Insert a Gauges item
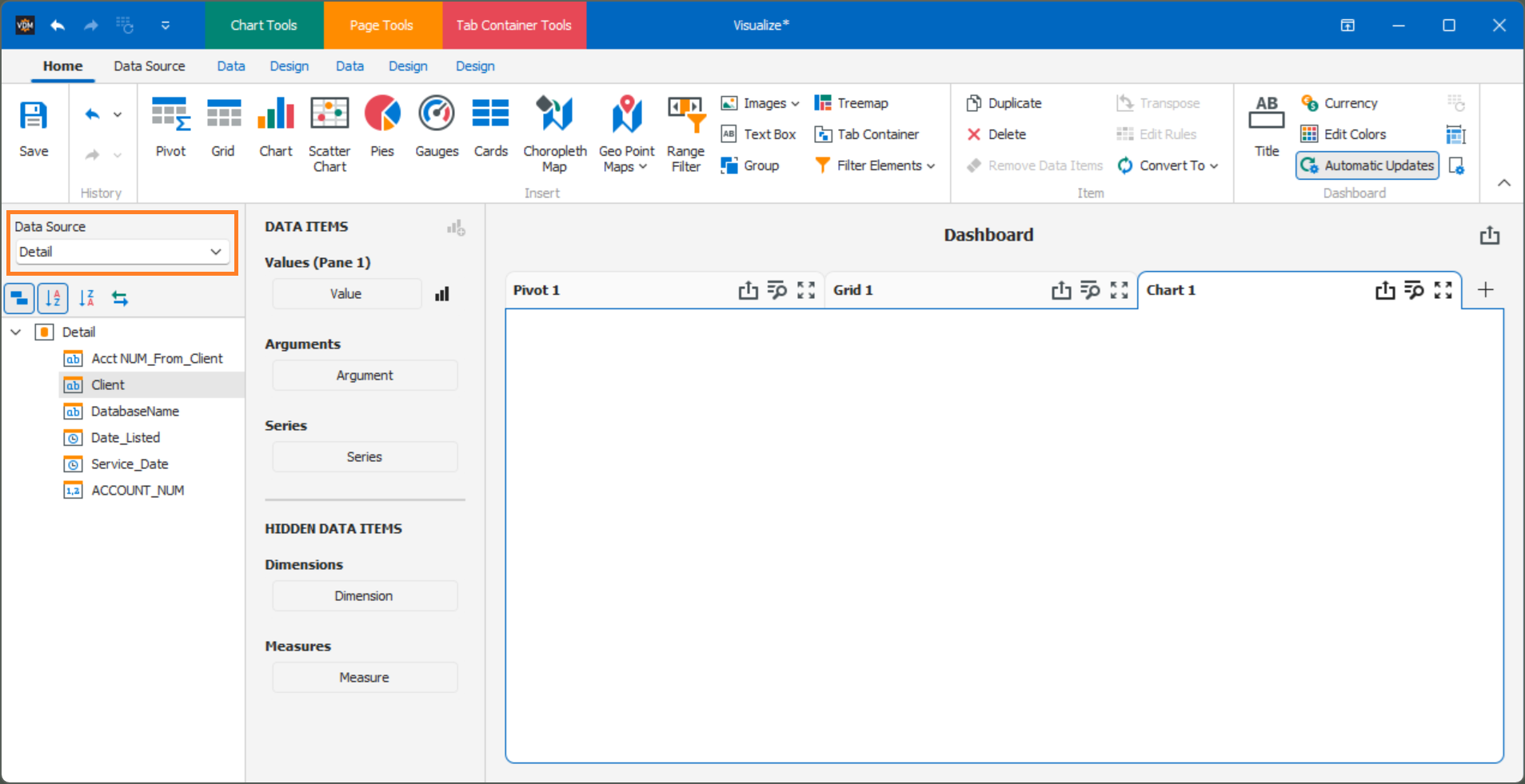1525x784 pixels. (x=436, y=128)
